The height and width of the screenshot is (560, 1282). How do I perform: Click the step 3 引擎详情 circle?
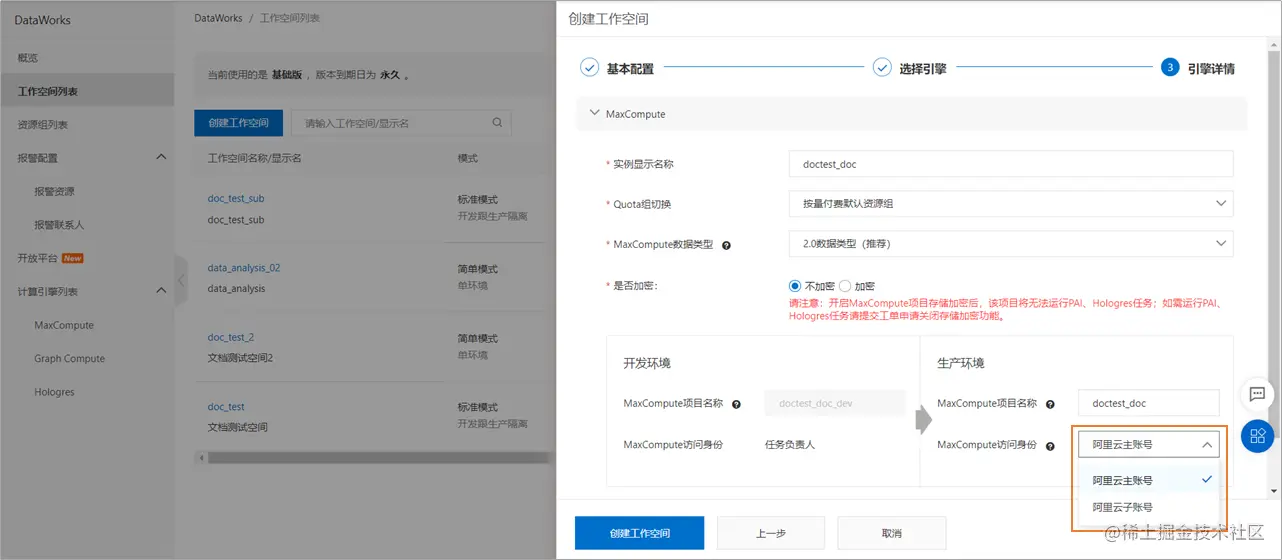click(x=1169, y=68)
